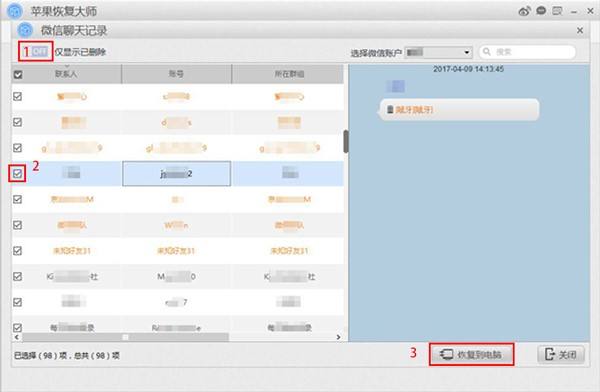Sort by the 联系人 column header
The image size is (600, 392).
(x=66, y=74)
